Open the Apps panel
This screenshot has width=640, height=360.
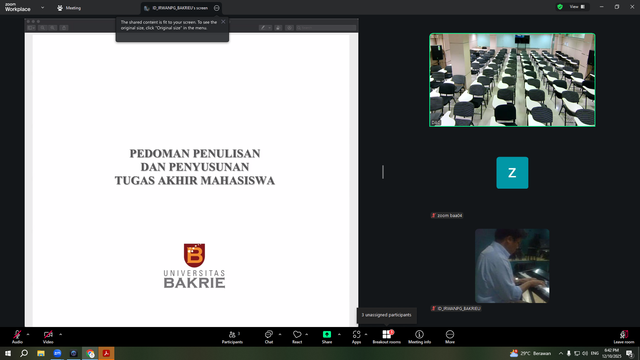tap(356, 337)
